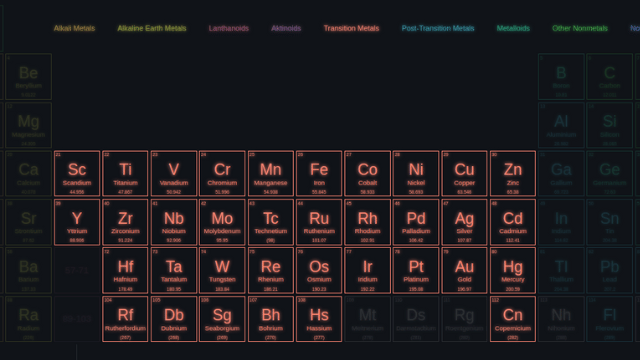Select the Metalloids category label
The height and width of the screenshot is (360, 640).
click(x=513, y=28)
